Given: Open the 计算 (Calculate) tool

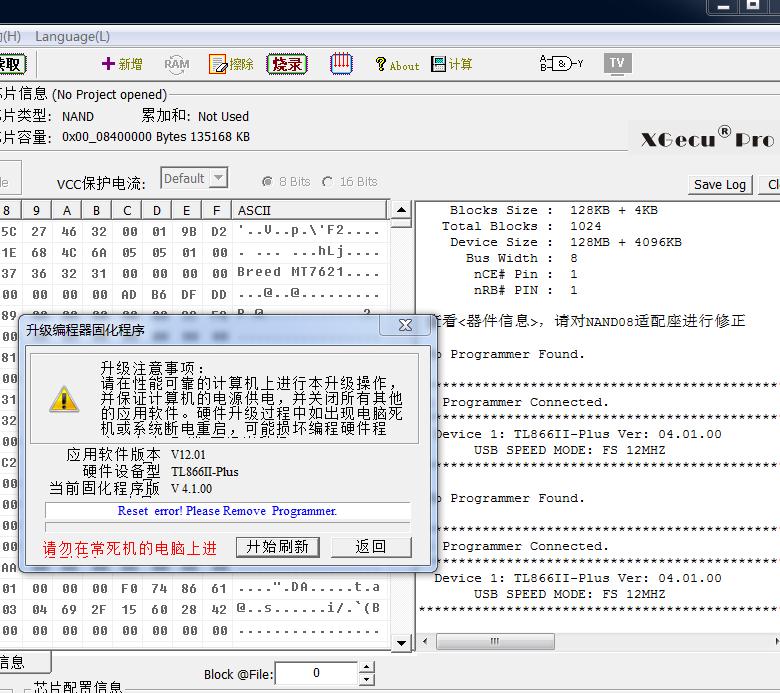Looking at the screenshot, I should coord(452,64).
